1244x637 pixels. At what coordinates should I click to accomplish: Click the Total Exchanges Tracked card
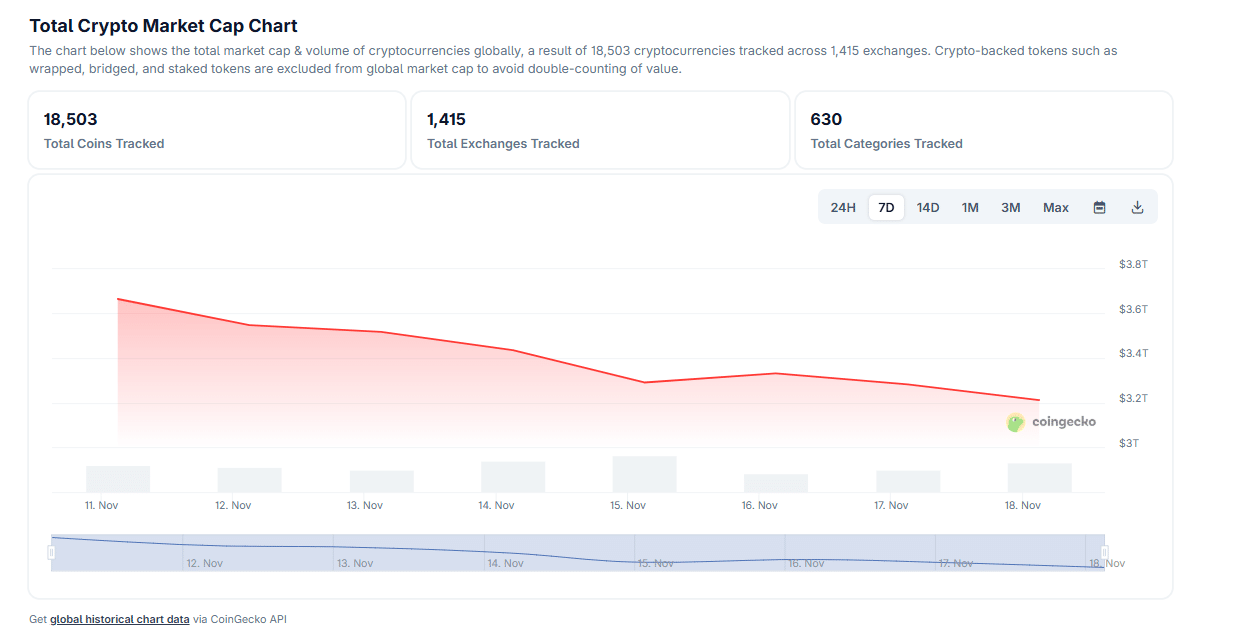(x=600, y=130)
